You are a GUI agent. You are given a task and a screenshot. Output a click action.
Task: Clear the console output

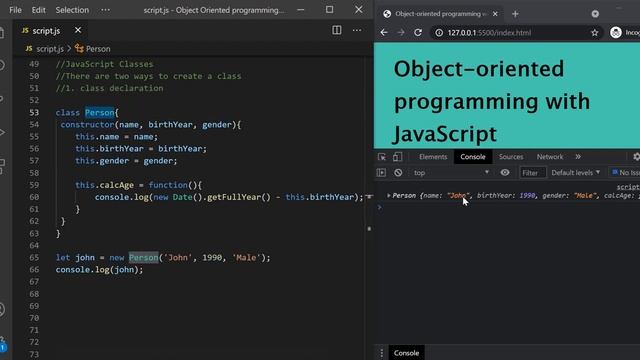point(398,173)
